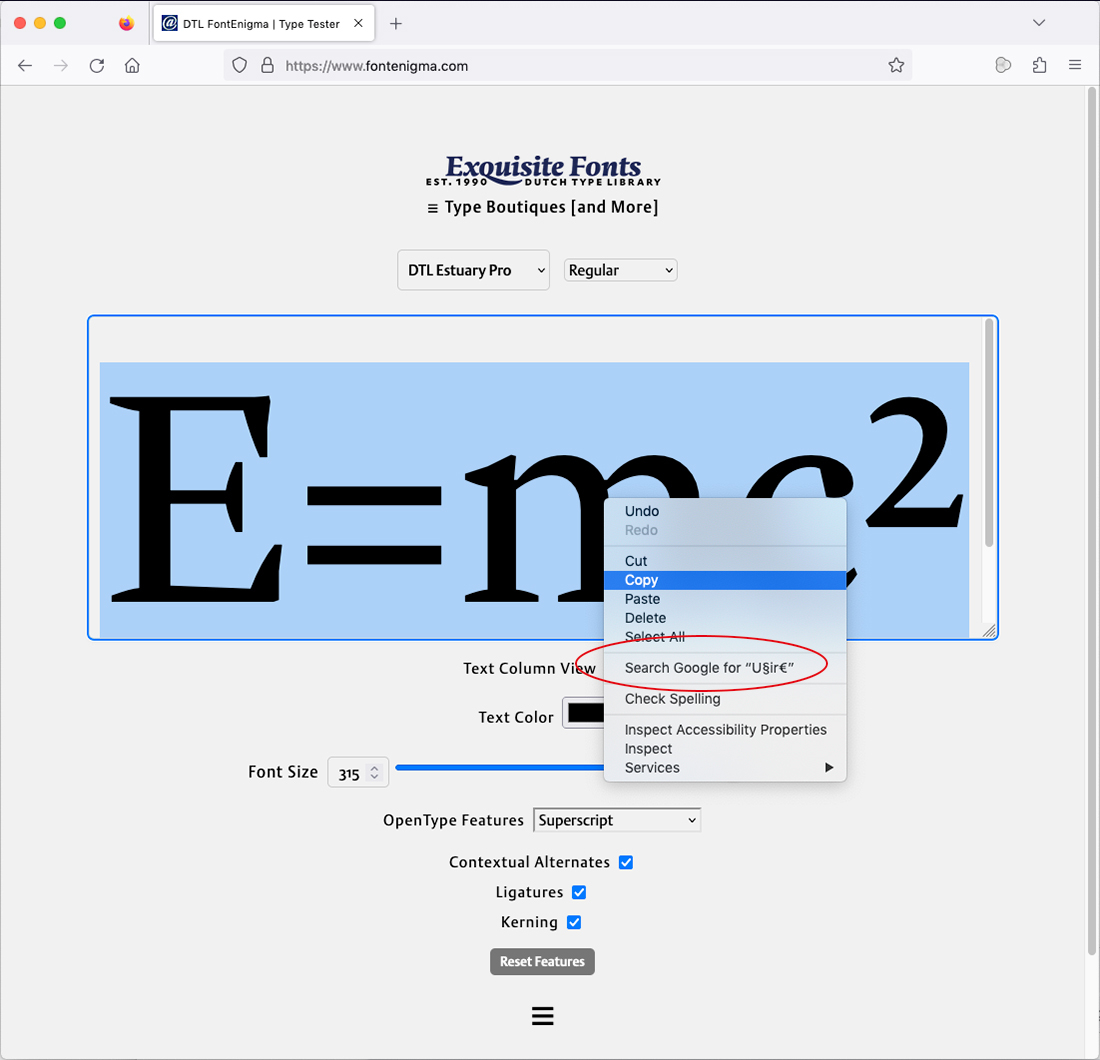Image resolution: width=1100 pixels, height=1060 pixels.
Task: Select Search Google for "U§ir€"
Action: click(725, 668)
